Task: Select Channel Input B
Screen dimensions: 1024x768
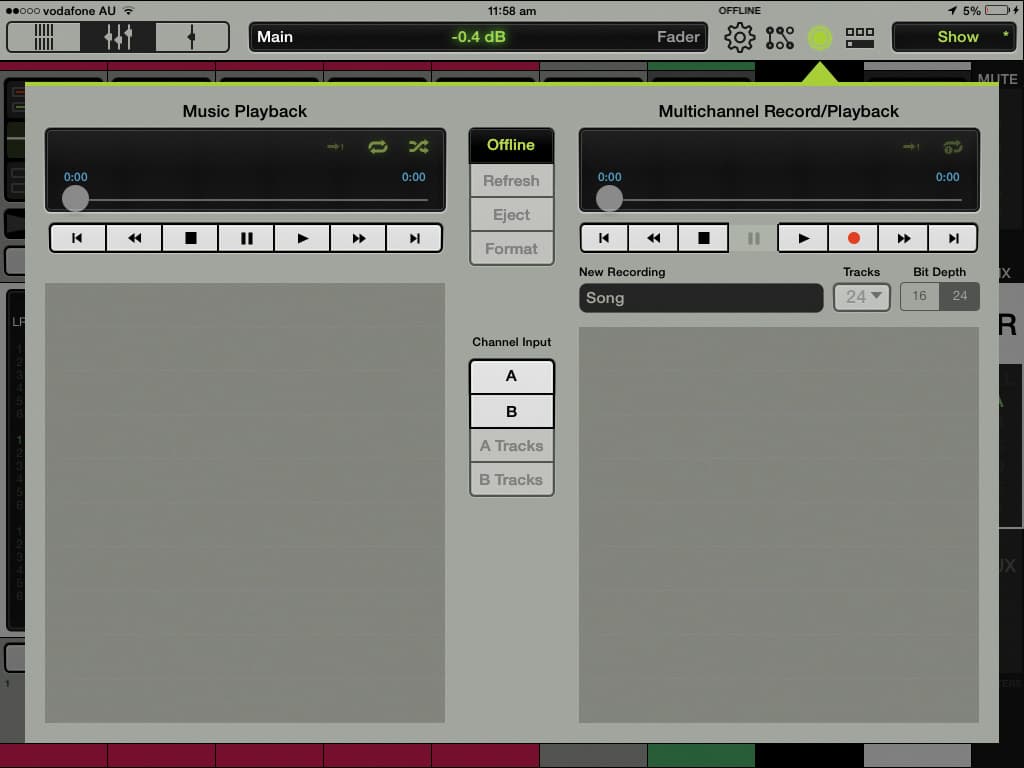Action: [x=511, y=411]
